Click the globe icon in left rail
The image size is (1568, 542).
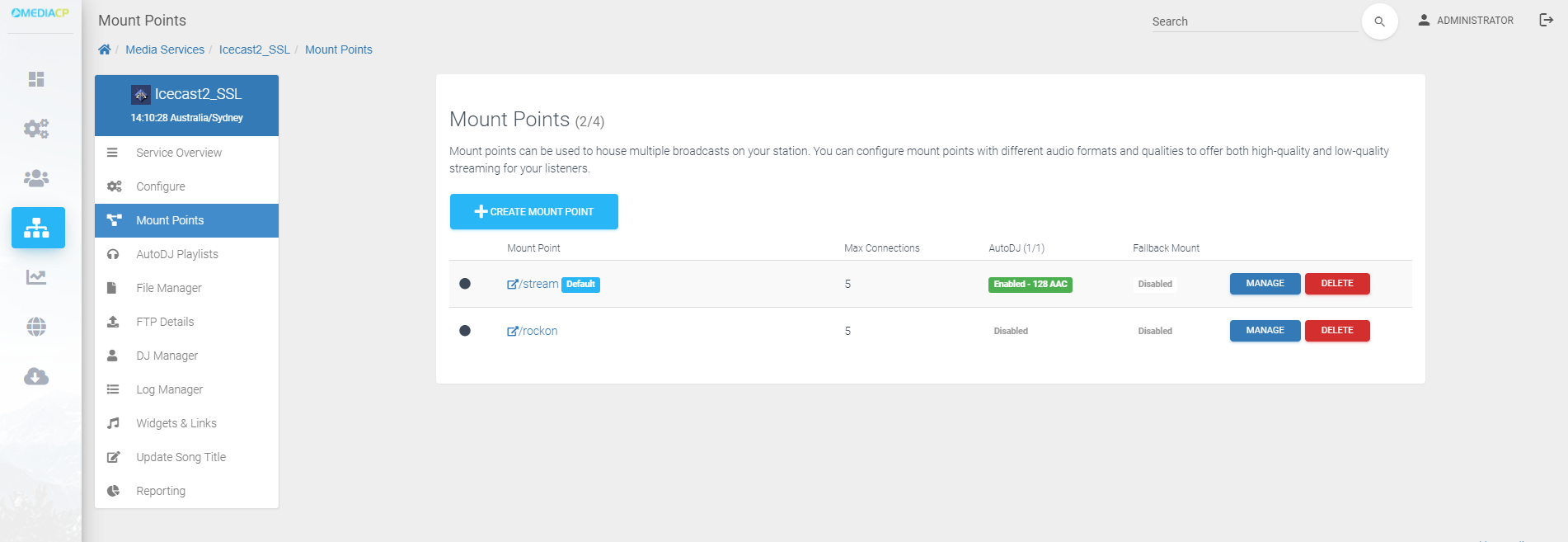36,327
